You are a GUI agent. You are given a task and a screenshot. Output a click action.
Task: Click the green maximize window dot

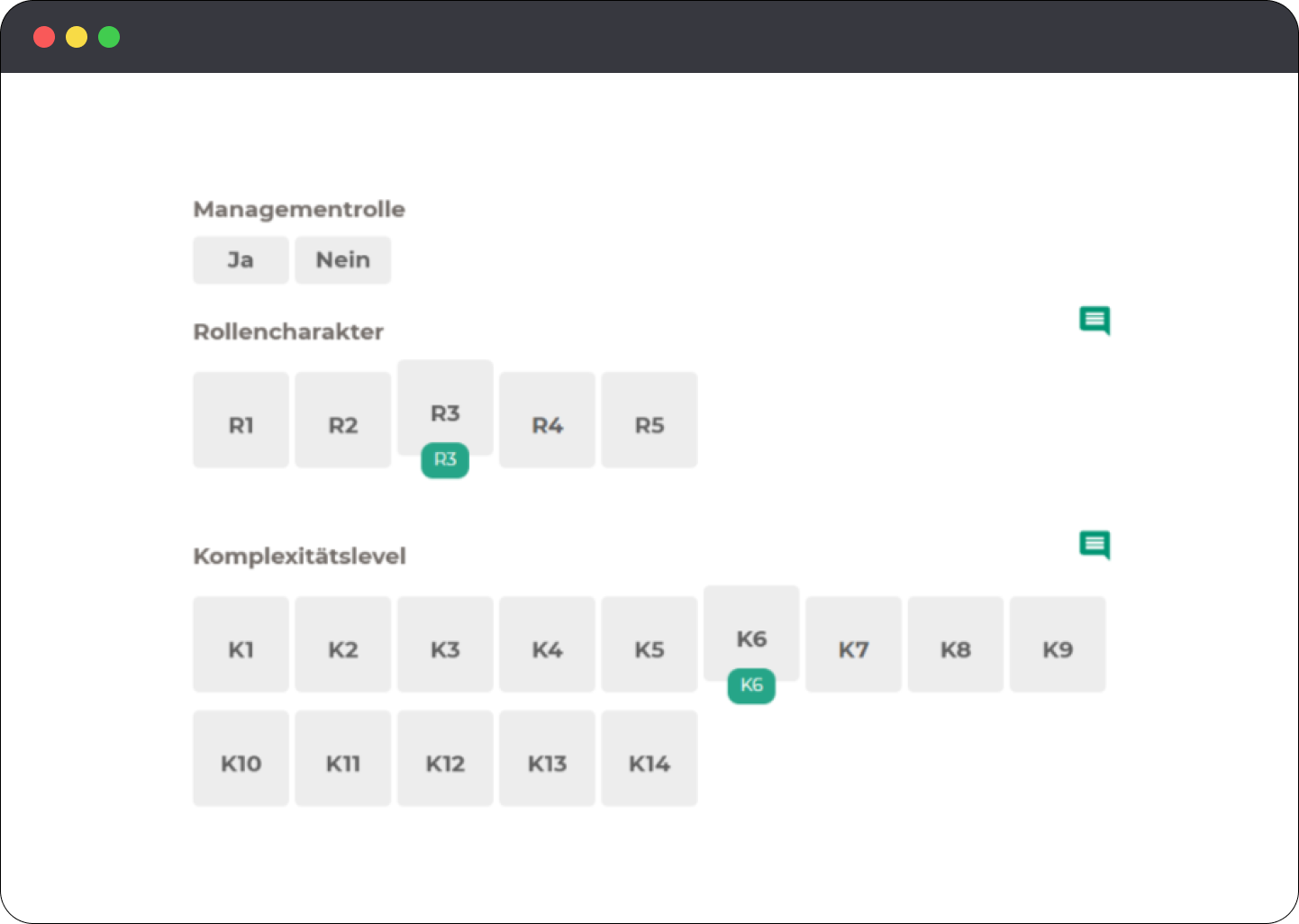point(109,37)
